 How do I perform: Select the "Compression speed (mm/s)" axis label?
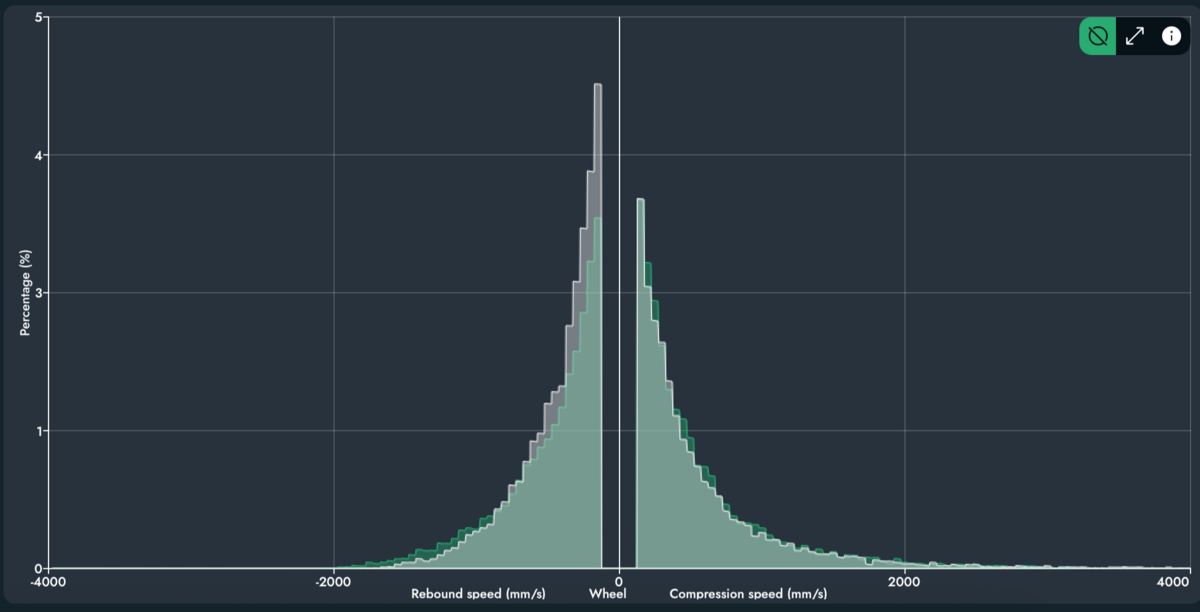[x=748, y=595]
